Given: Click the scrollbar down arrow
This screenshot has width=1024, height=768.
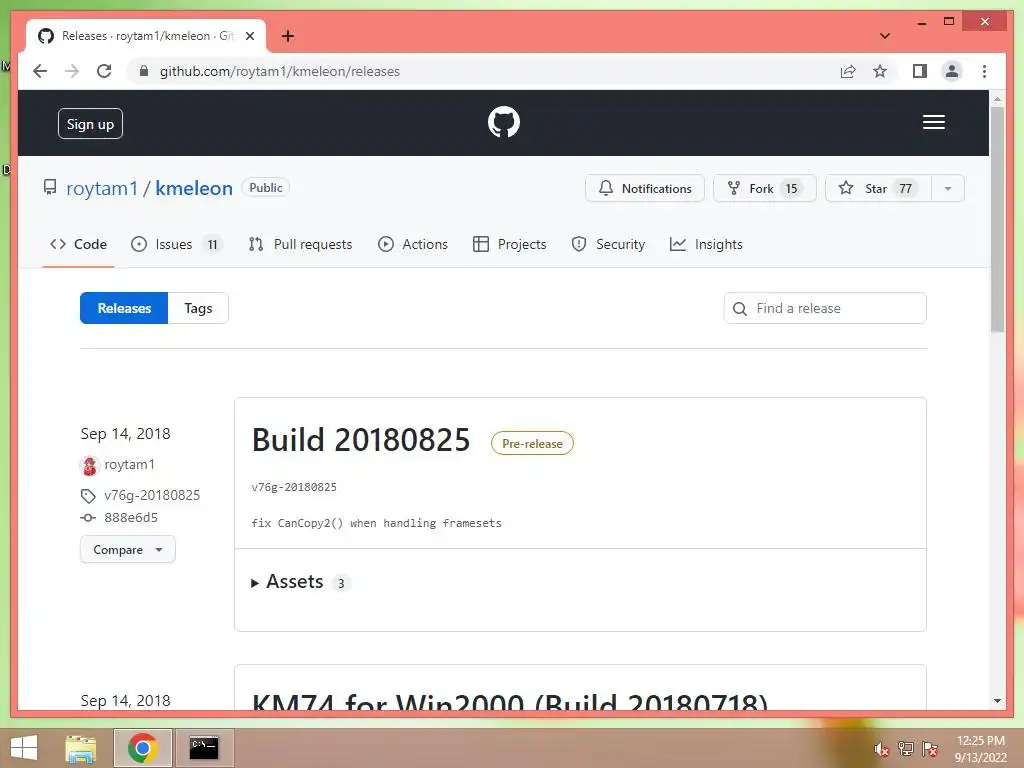Looking at the screenshot, I should [x=997, y=701].
